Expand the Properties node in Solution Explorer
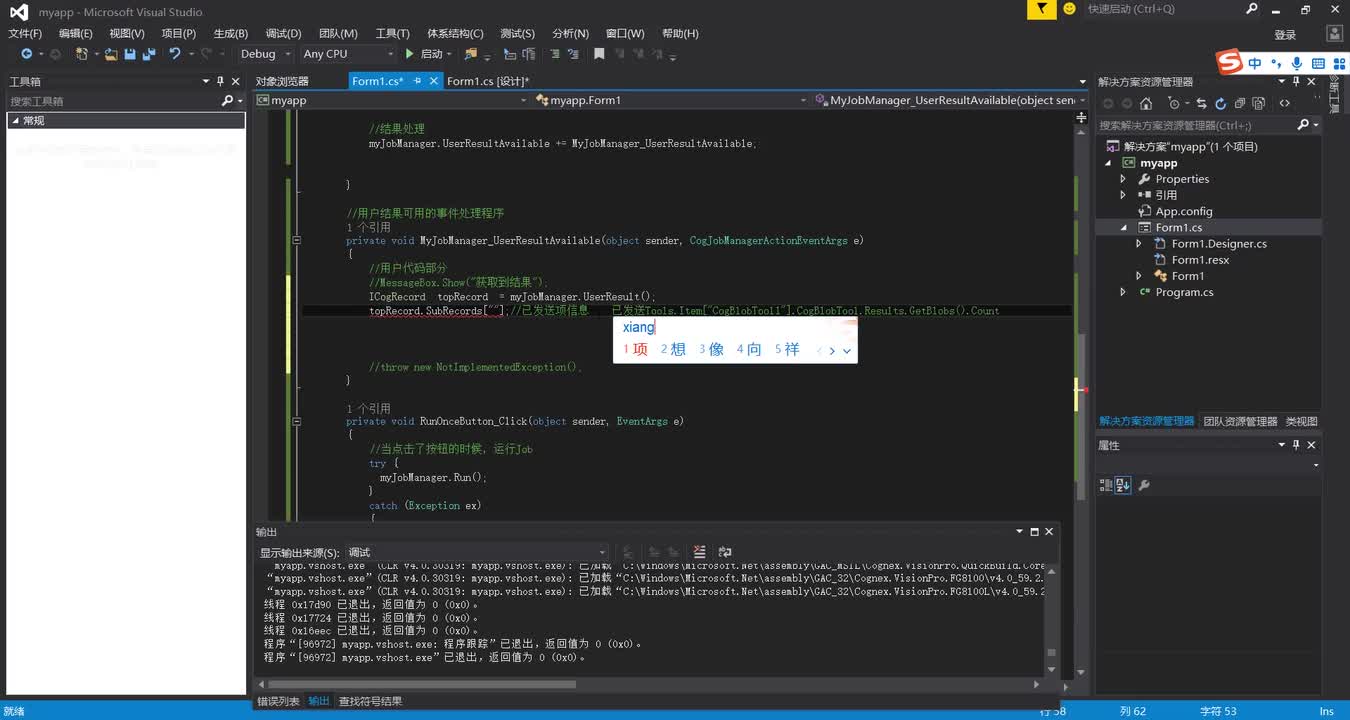This screenshot has width=1350, height=720. (x=1123, y=179)
